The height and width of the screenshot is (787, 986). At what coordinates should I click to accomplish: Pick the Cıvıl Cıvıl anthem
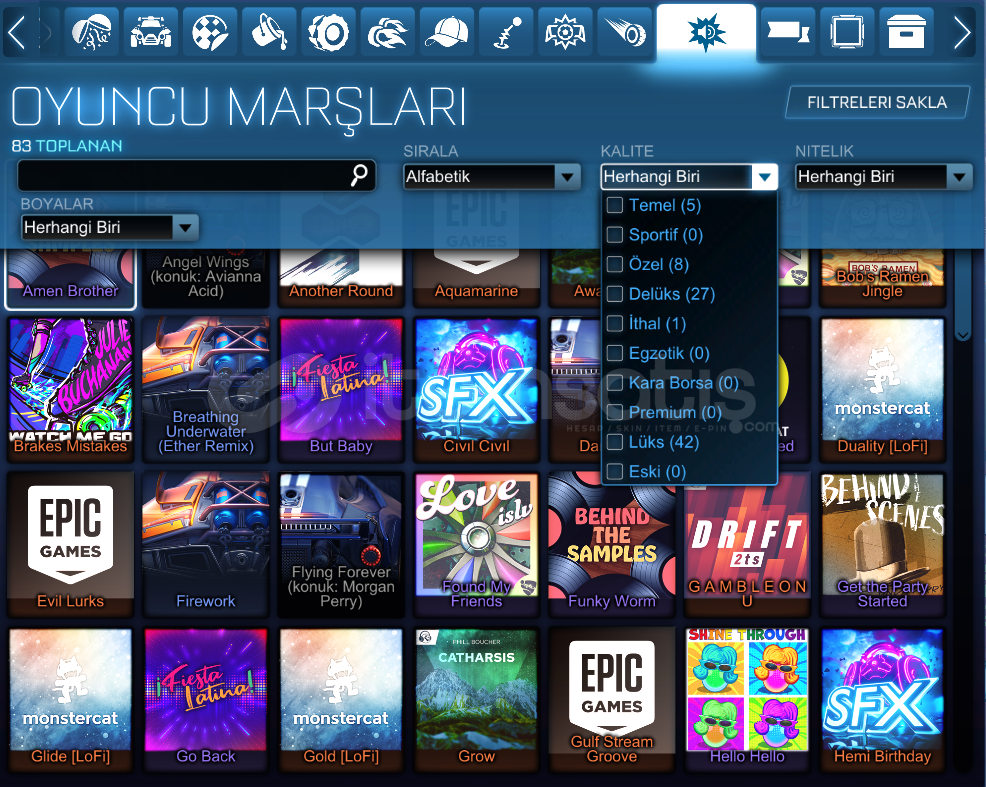click(x=476, y=389)
